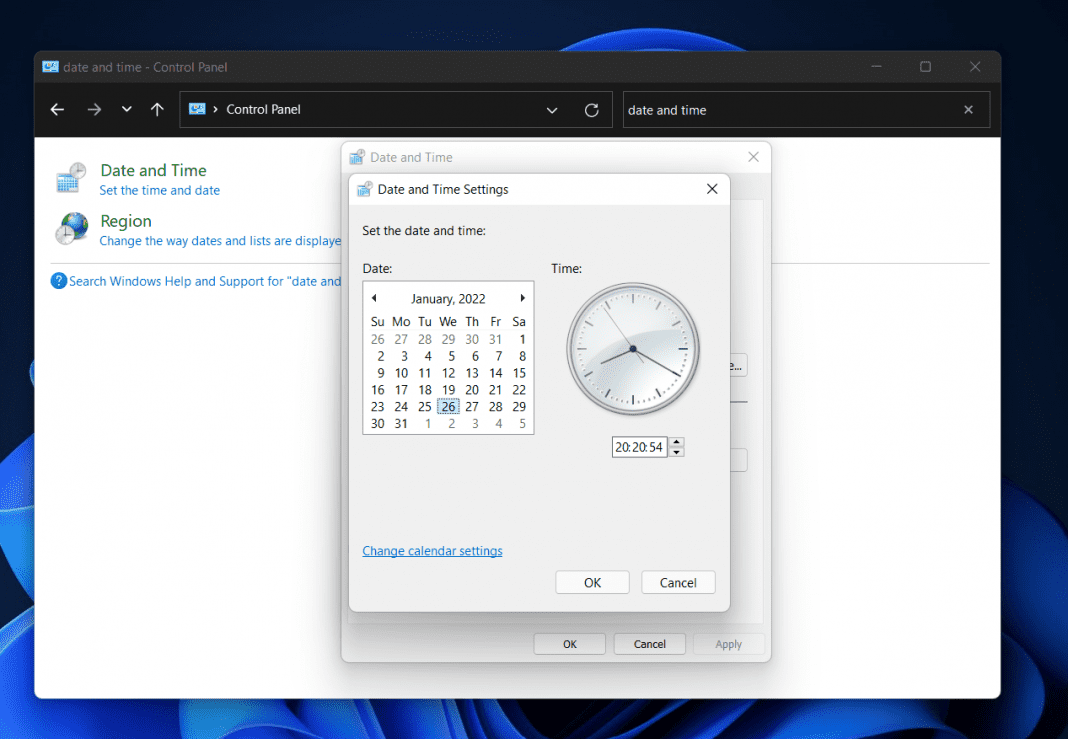Clear the date and time search box
This screenshot has width=1068, height=739.
pos(967,110)
